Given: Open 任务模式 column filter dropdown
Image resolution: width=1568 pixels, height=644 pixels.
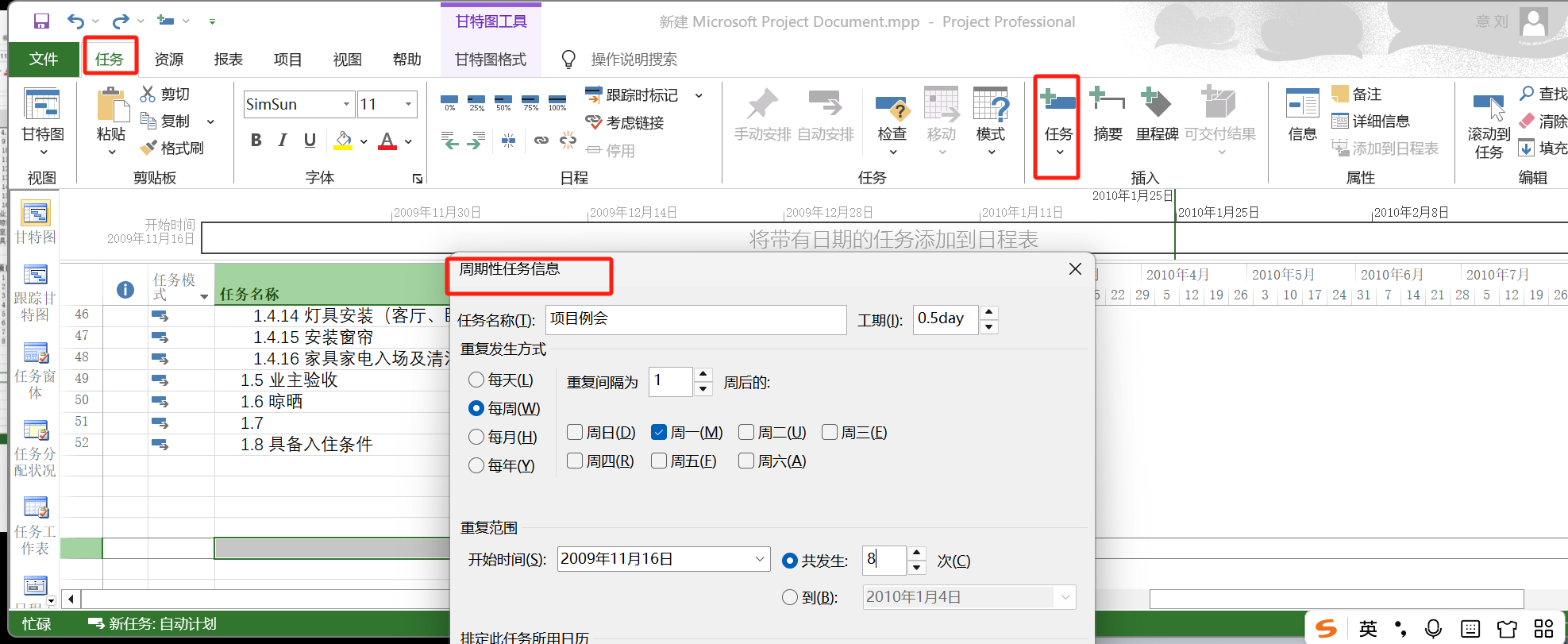Looking at the screenshot, I should (204, 296).
